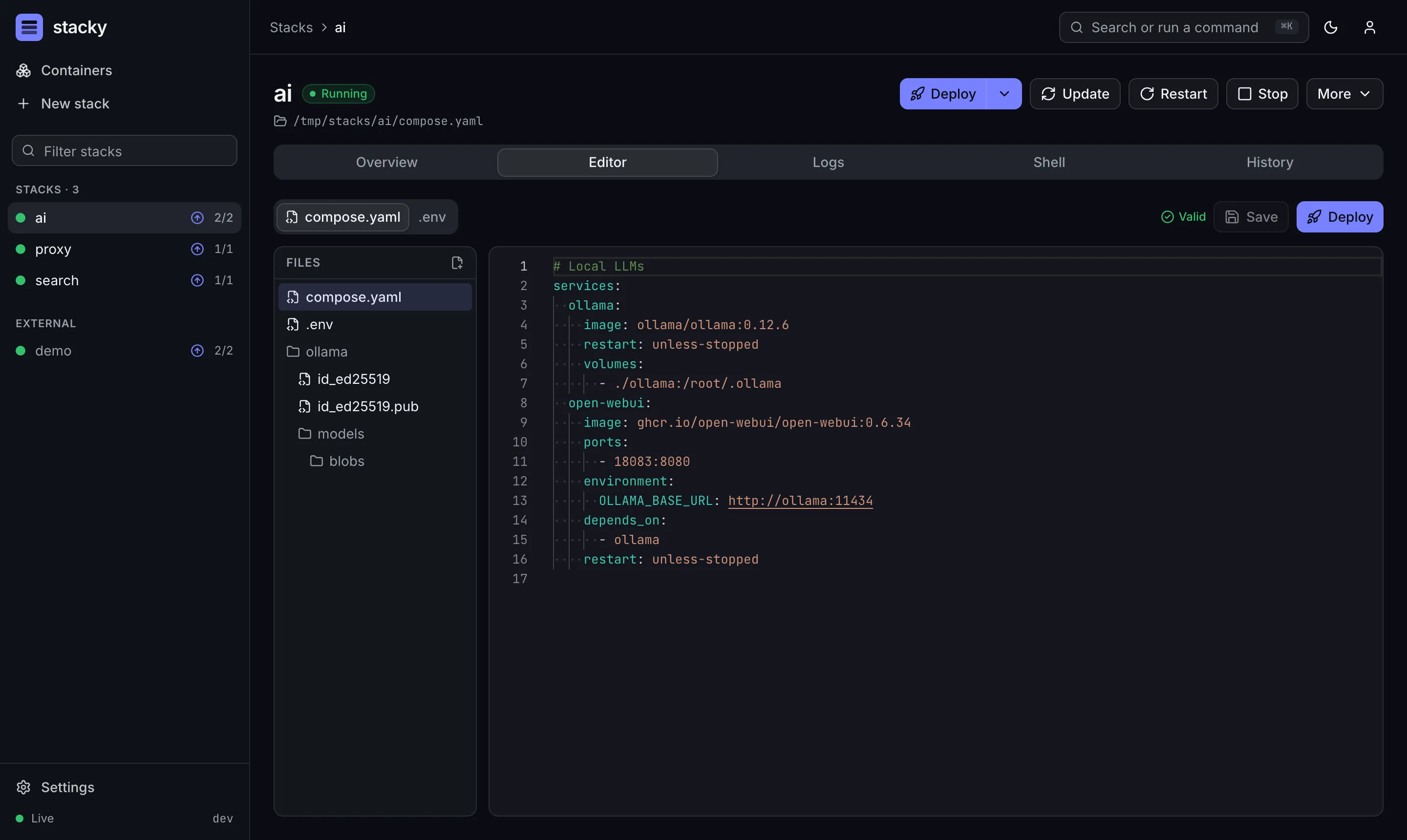1407x840 pixels.
Task: Switch to the Logs tab
Action: click(828, 163)
